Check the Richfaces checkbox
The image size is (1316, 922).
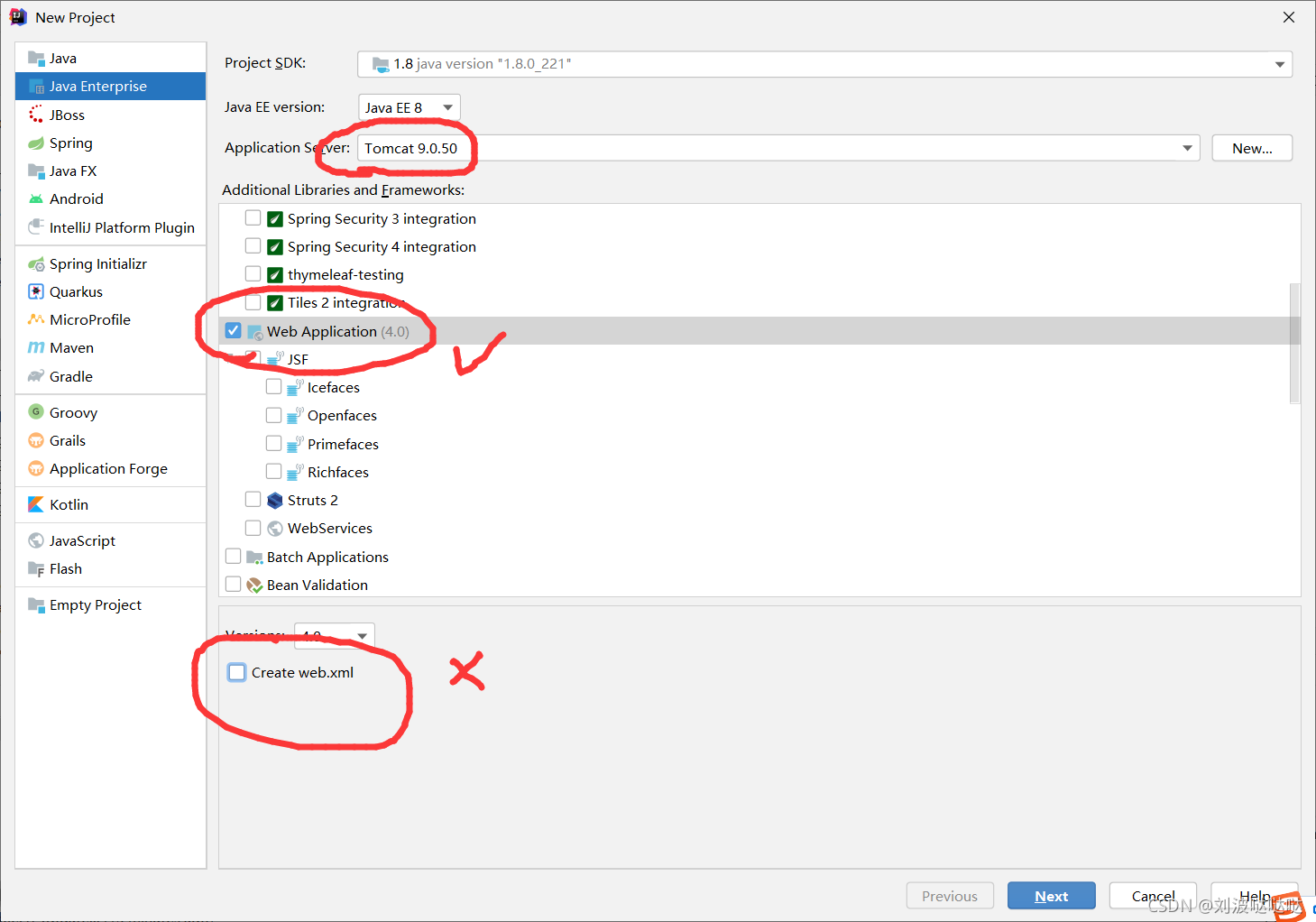(273, 471)
